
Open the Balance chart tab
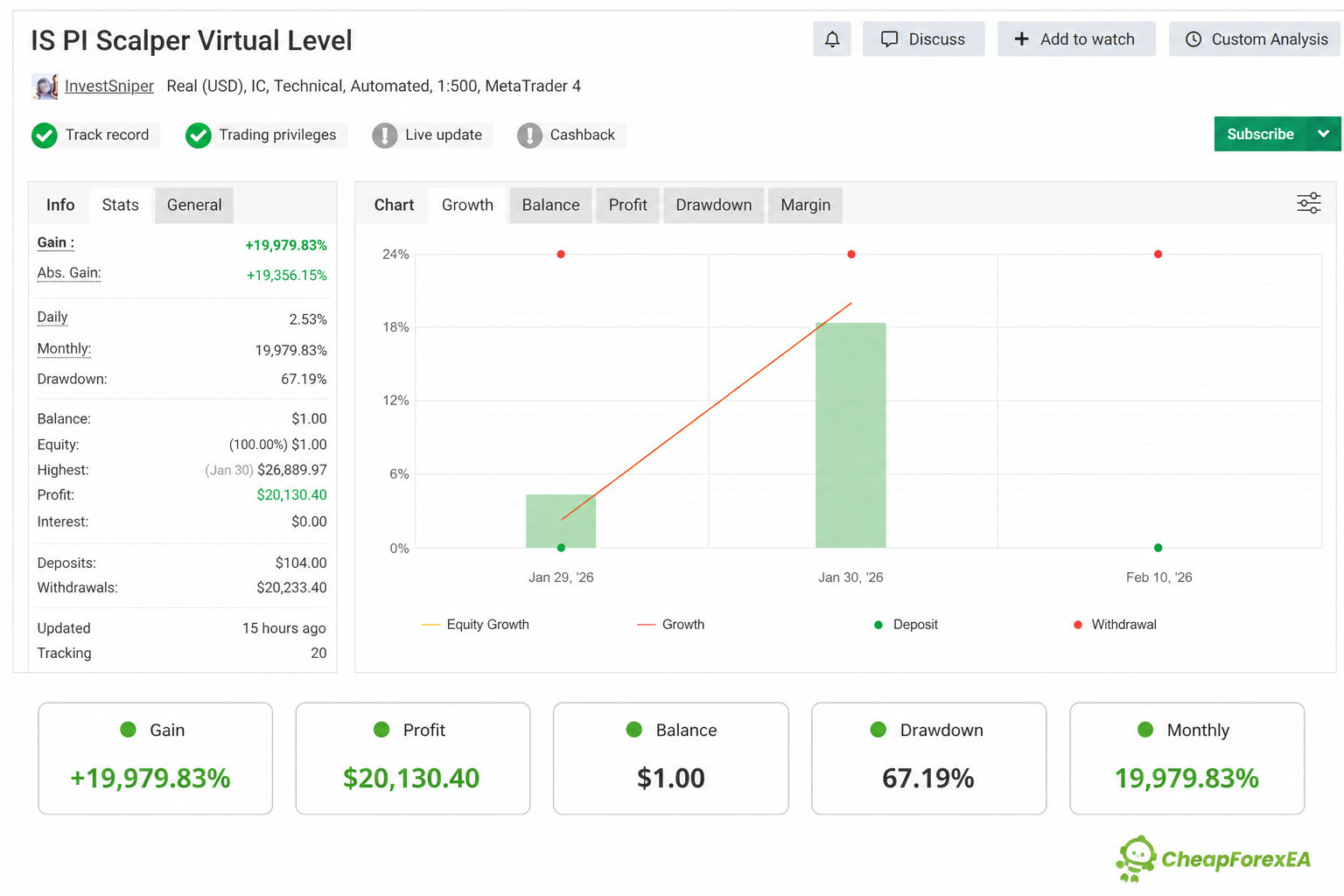tap(550, 205)
